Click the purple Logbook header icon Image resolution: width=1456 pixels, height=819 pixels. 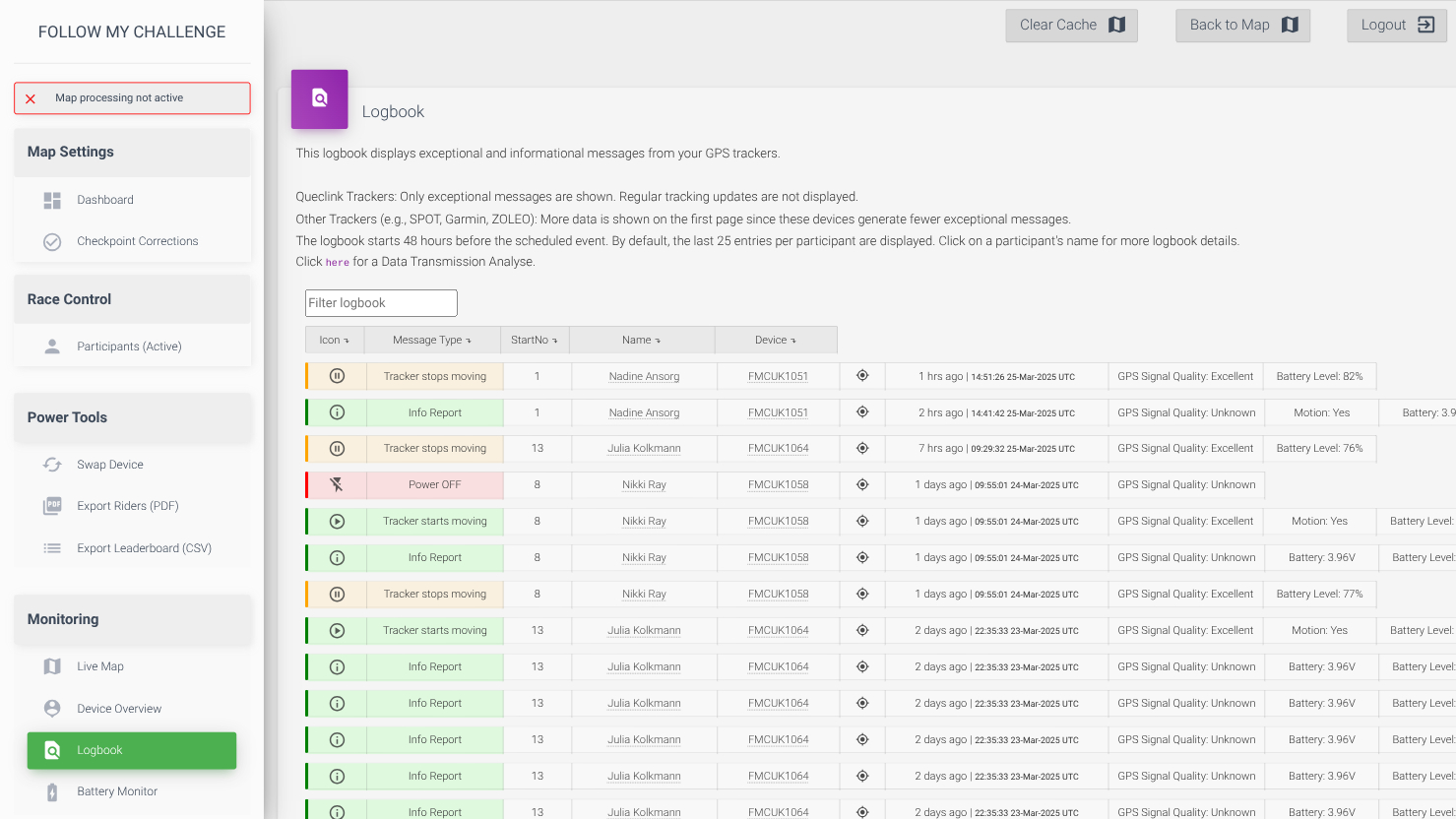coord(319,98)
